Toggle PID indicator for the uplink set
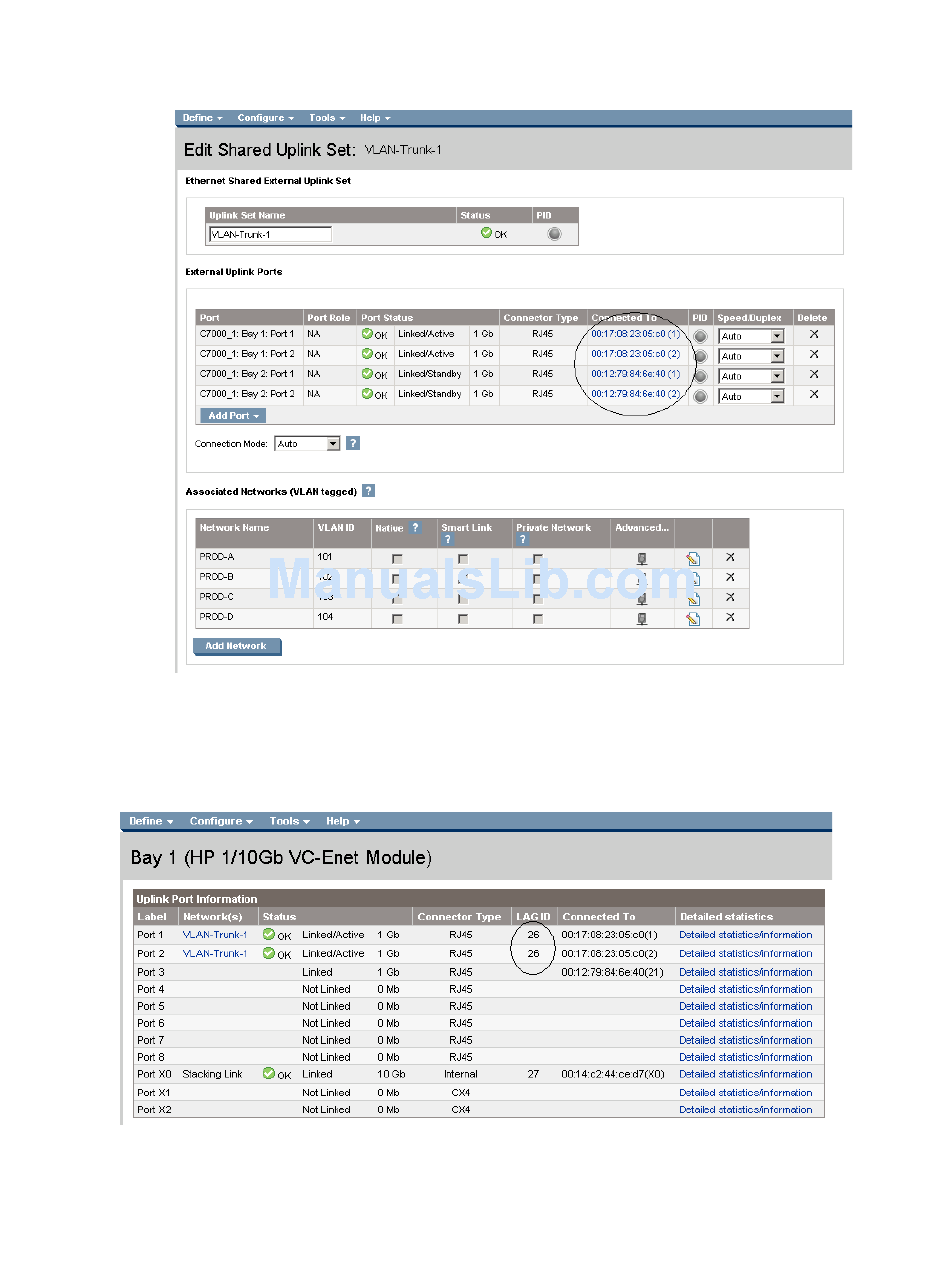This screenshot has width=950, height=1267. pos(554,234)
